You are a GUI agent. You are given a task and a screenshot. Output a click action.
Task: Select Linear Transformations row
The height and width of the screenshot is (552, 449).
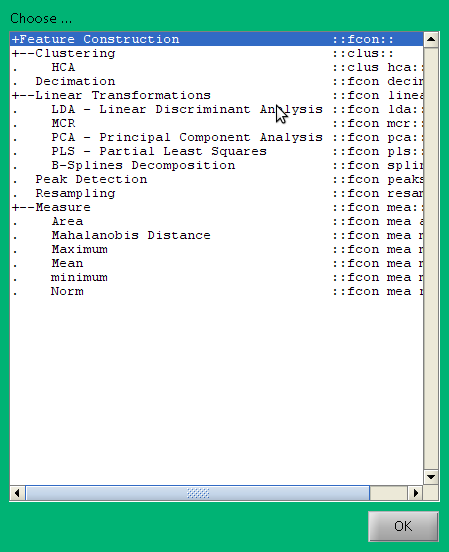[x=217, y=95]
